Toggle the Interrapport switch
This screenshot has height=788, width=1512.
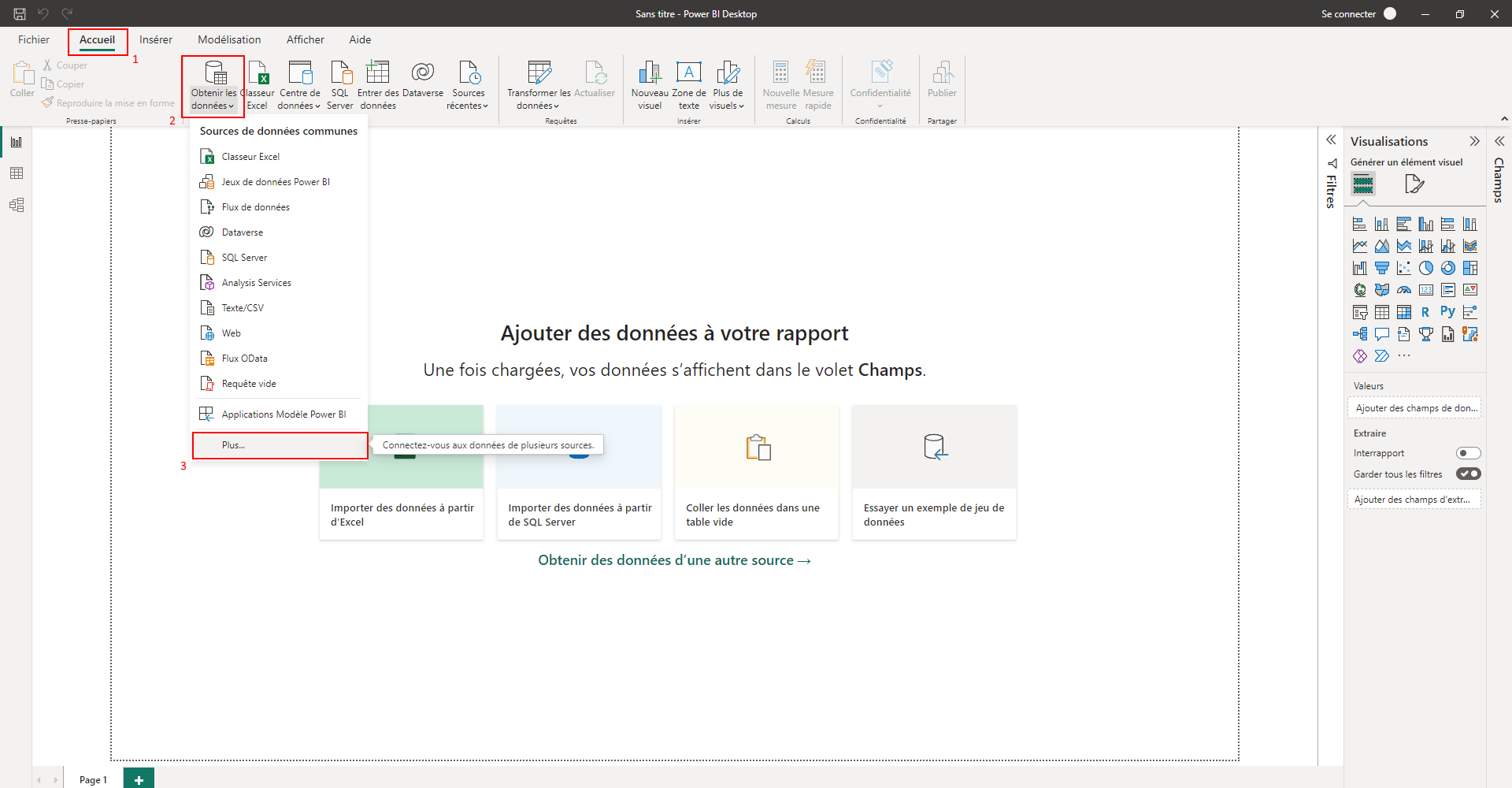coord(1468,453)
